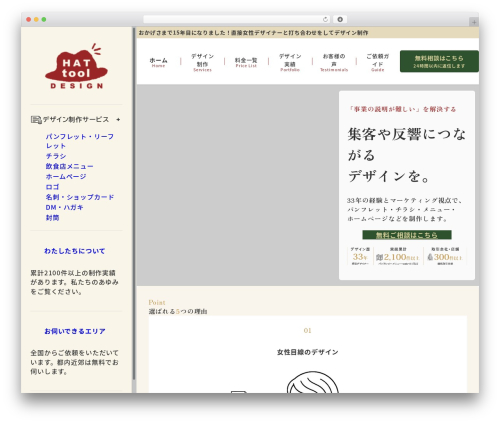Click the woman illustration under 女性目線のデザイン
Viewport: 500px width, 423px height.
(x=312, y=382)
